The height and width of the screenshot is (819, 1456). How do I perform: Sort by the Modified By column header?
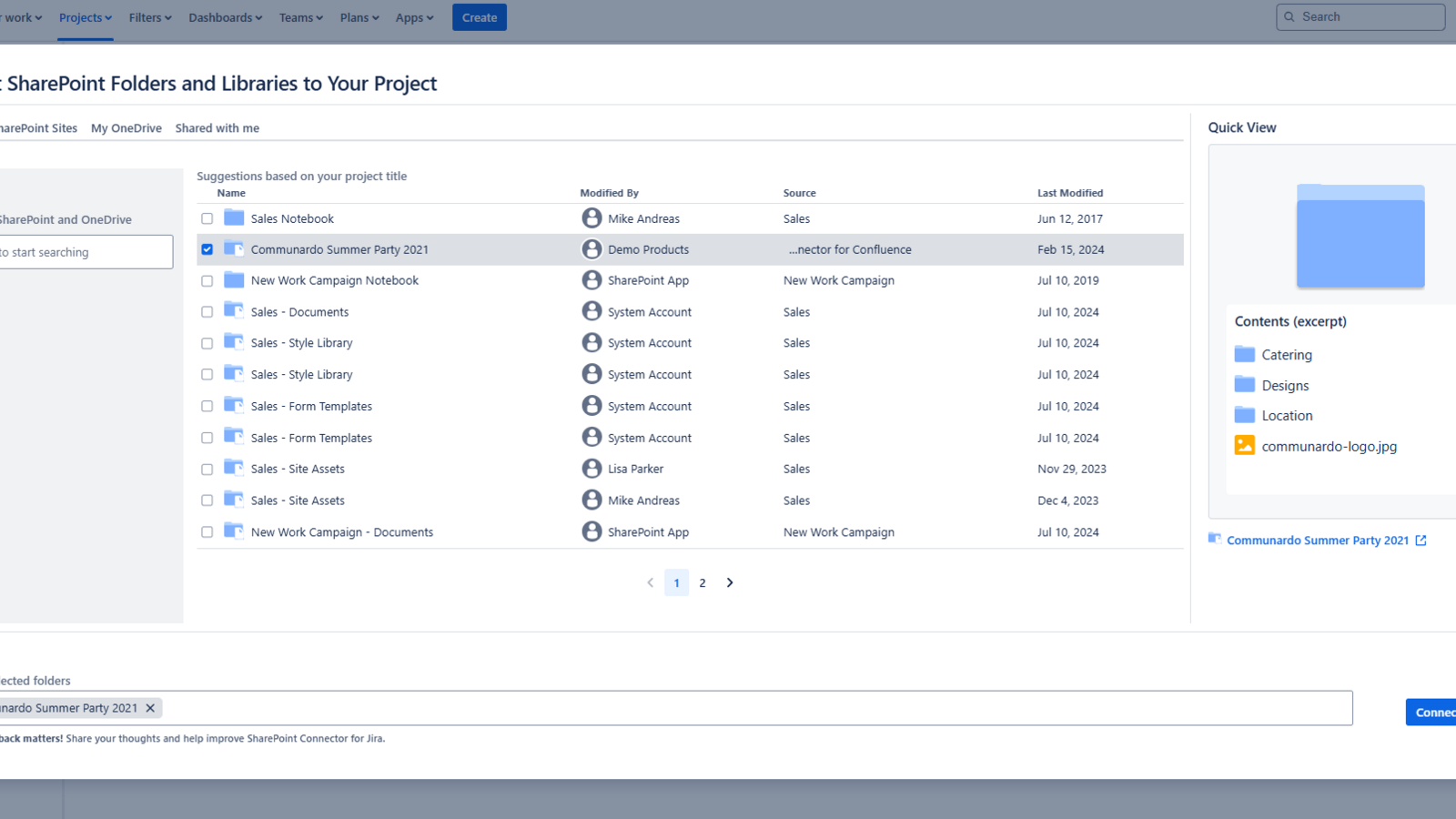click(610, 193)
